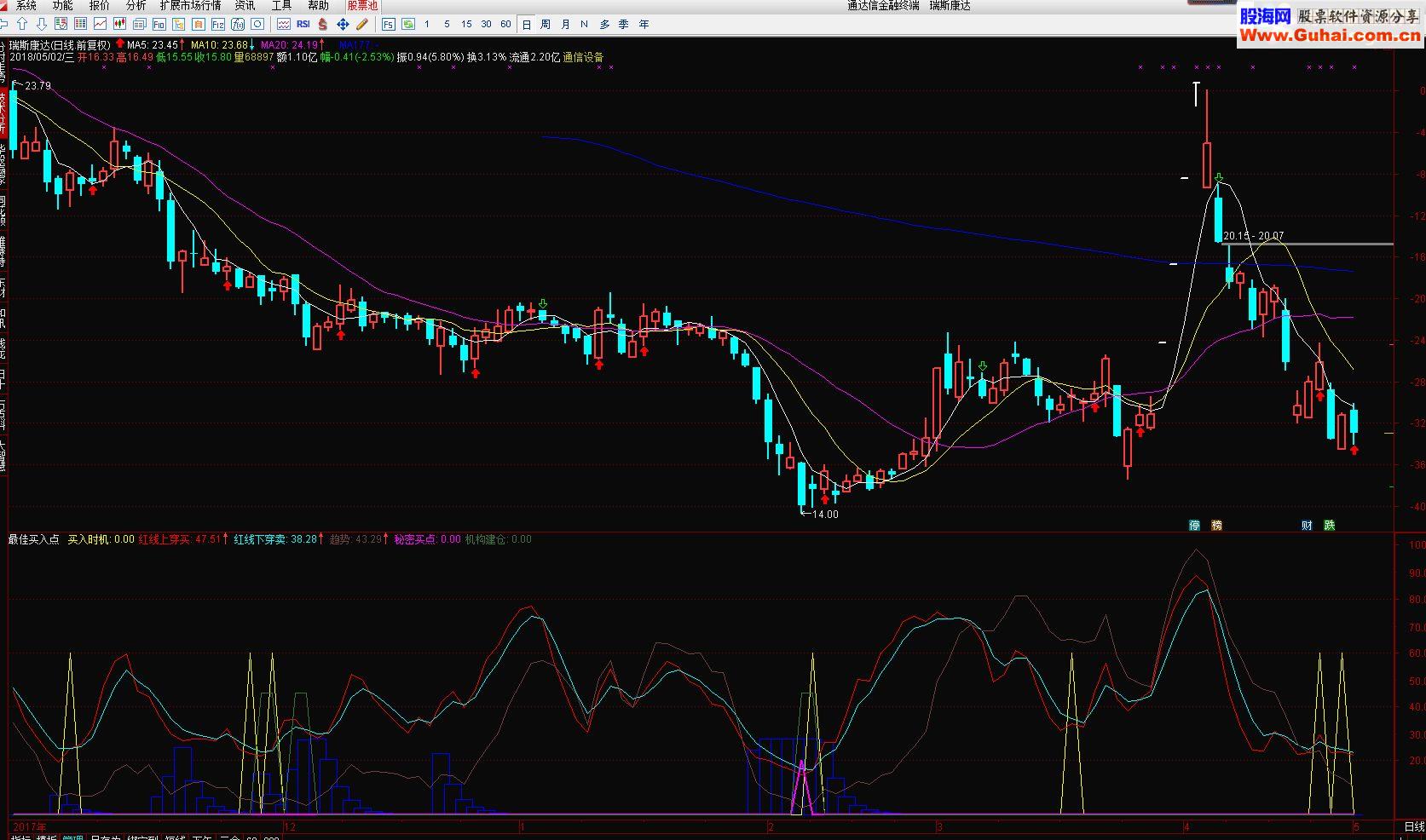Select the pencil drawing tool
This screenshot has height=840, width=1426.
362,25
